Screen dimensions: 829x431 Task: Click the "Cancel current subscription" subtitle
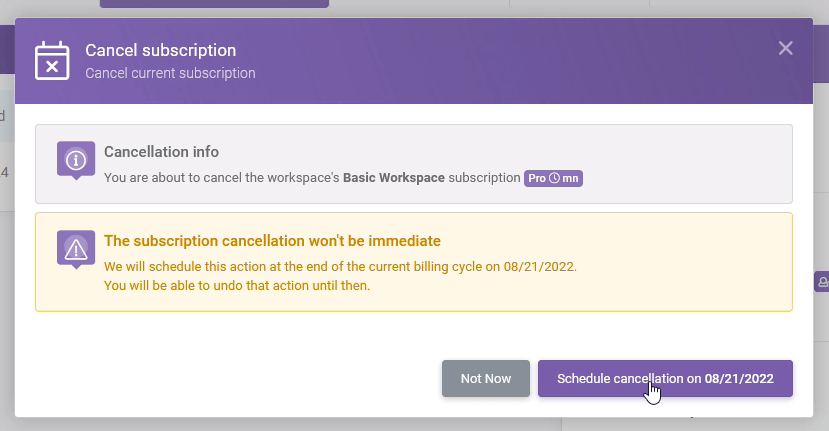coord(170,73)
